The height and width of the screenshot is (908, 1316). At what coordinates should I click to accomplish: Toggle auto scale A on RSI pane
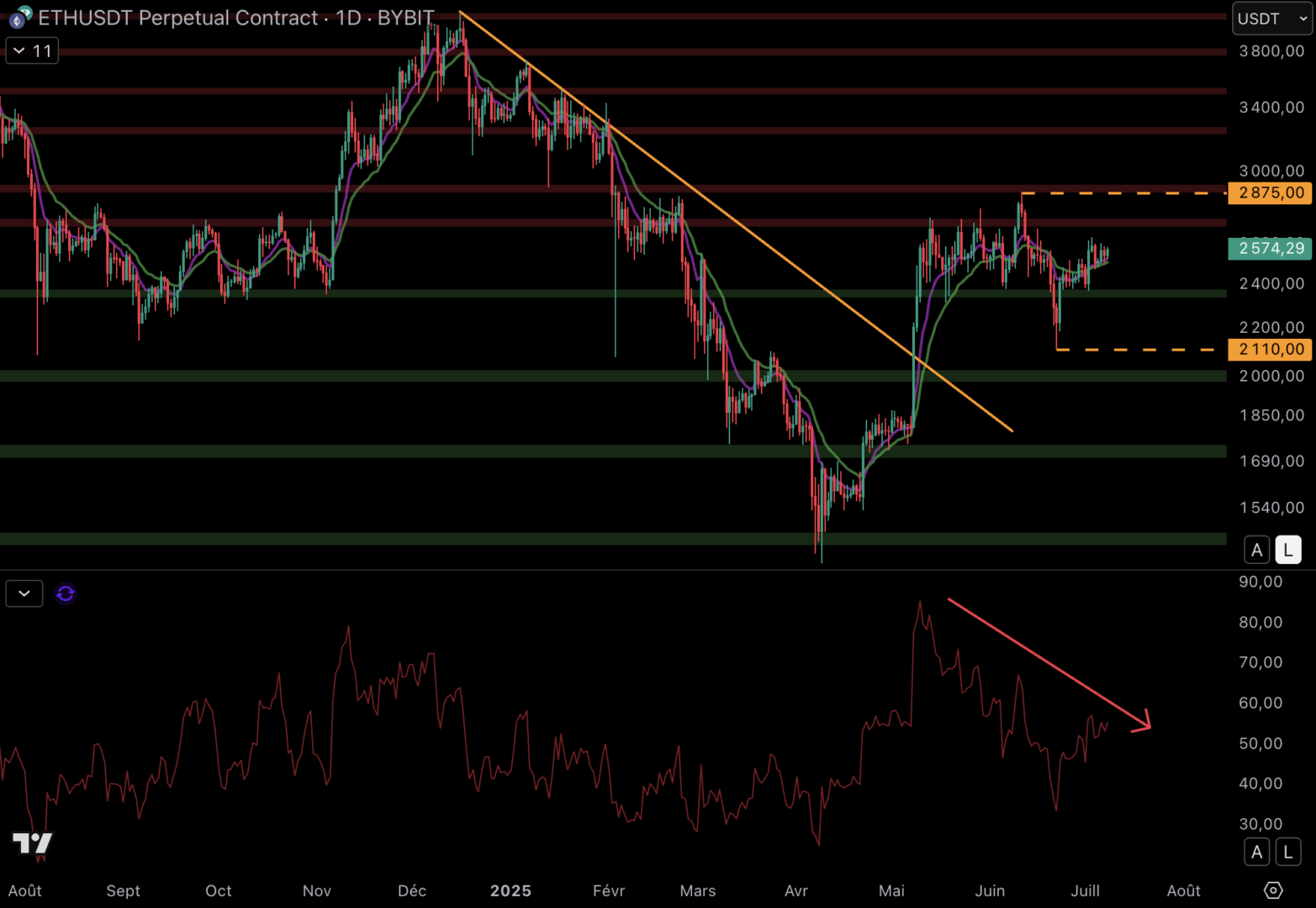(1256, 852)
